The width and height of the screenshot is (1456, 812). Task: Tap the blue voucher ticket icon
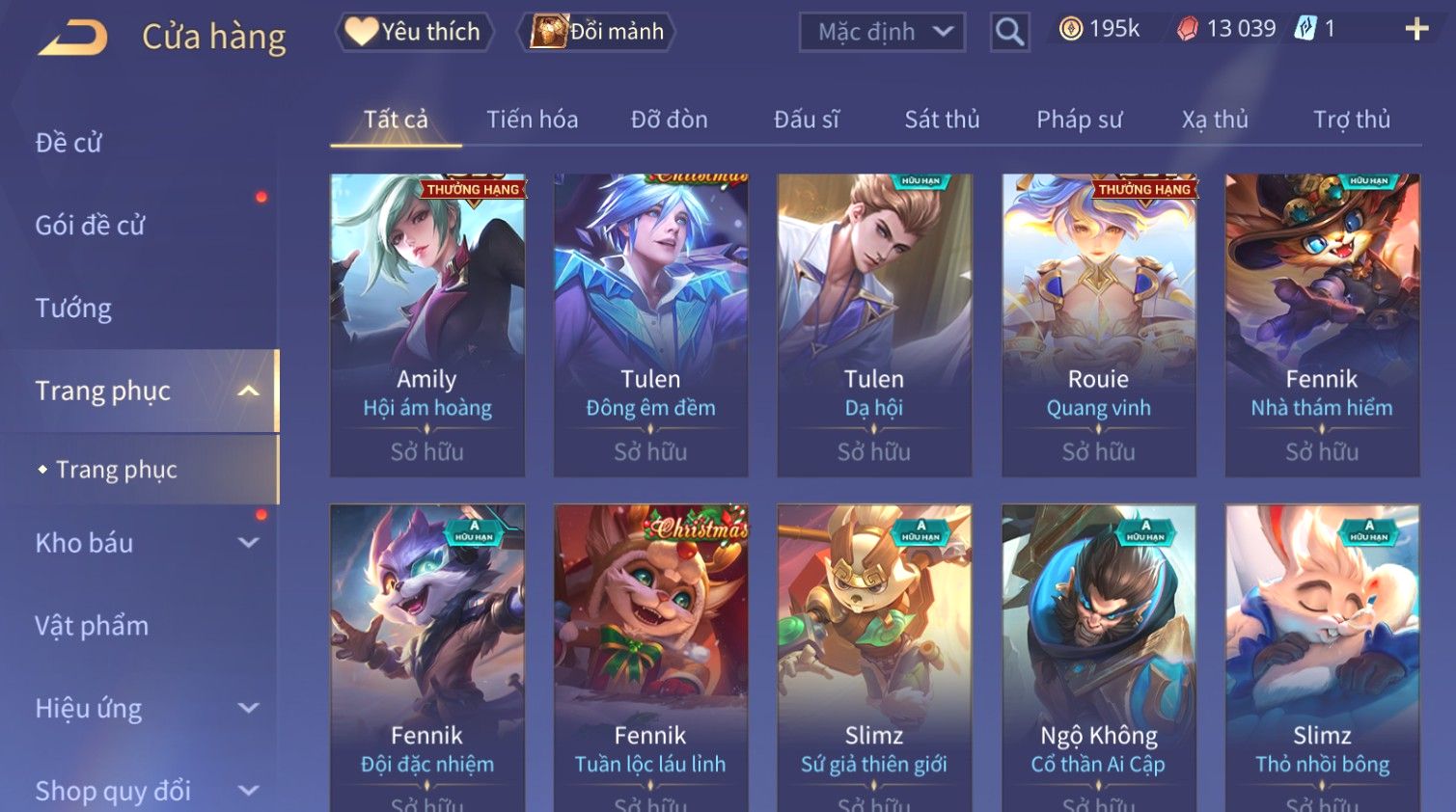click(1305, 29)
